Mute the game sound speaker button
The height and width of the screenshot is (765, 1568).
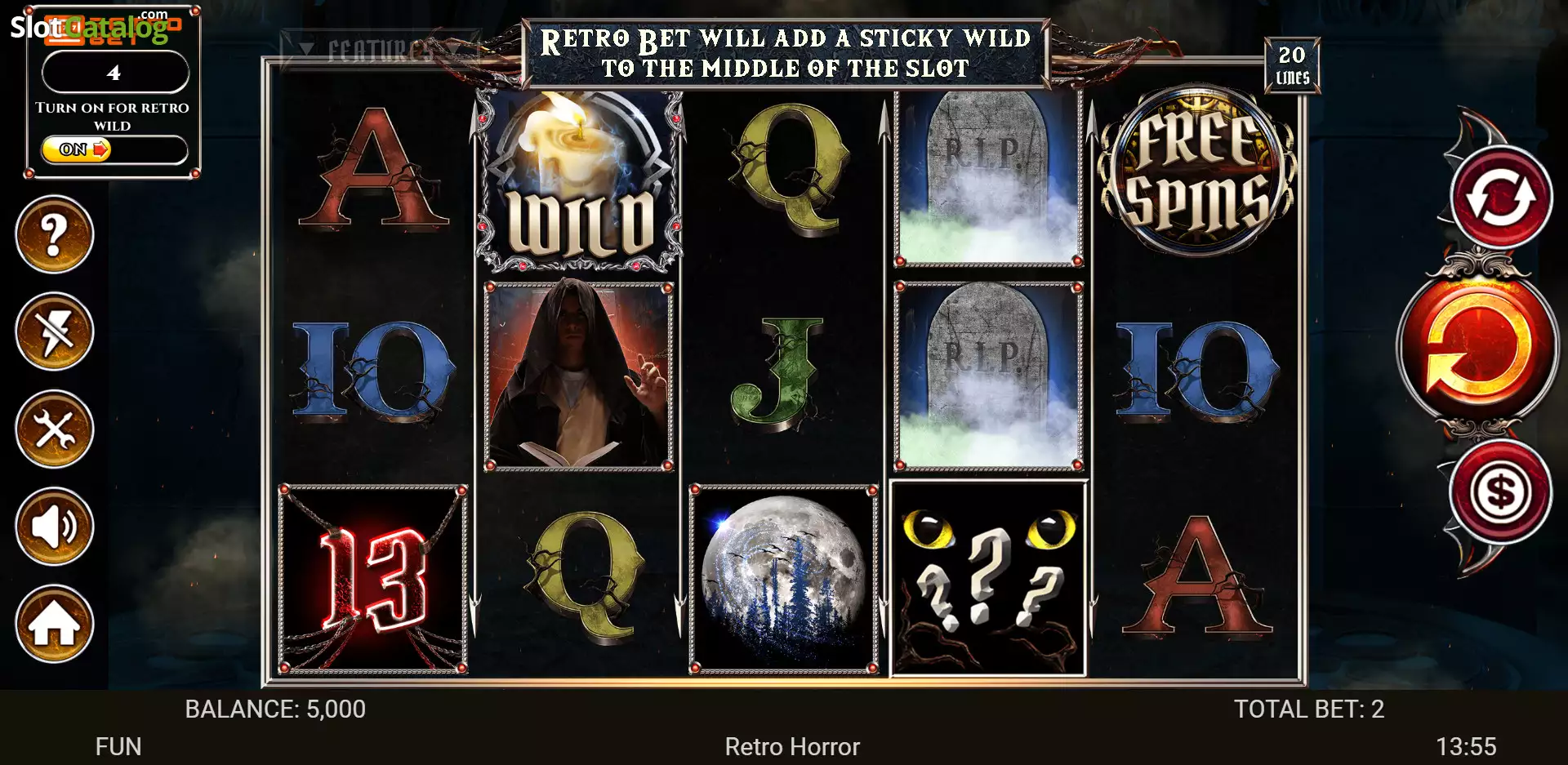(x=55, y=527)
